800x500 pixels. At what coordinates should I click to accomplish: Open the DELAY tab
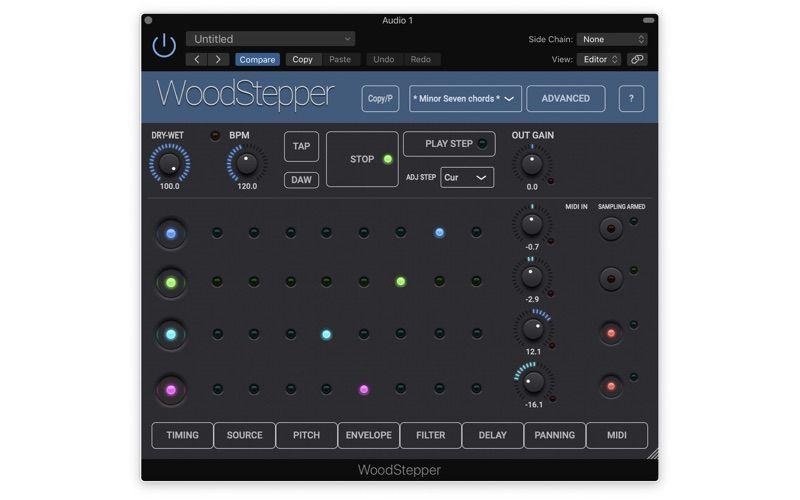pos(492,435)
